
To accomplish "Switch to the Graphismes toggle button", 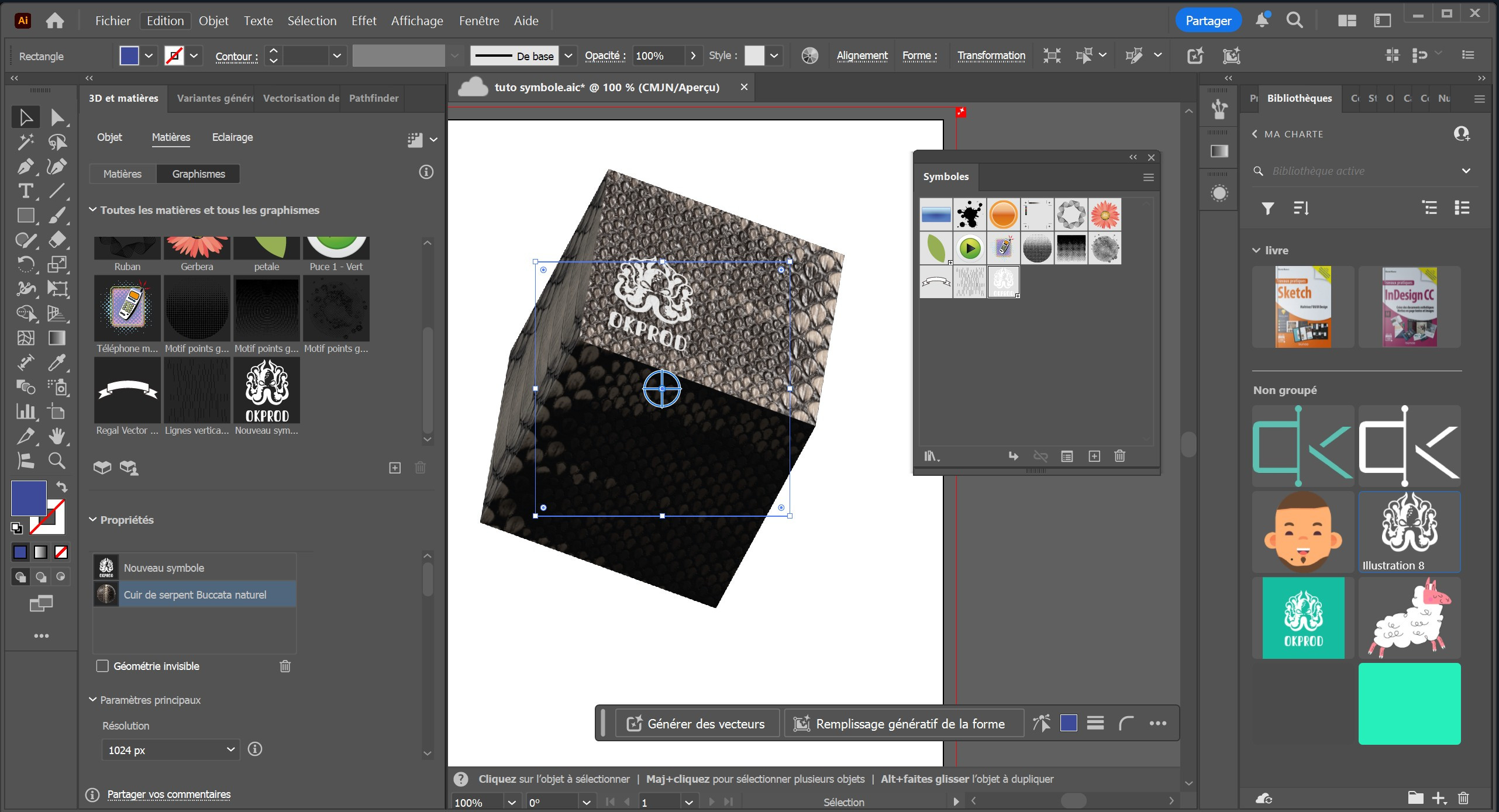I will pos(198,174).
